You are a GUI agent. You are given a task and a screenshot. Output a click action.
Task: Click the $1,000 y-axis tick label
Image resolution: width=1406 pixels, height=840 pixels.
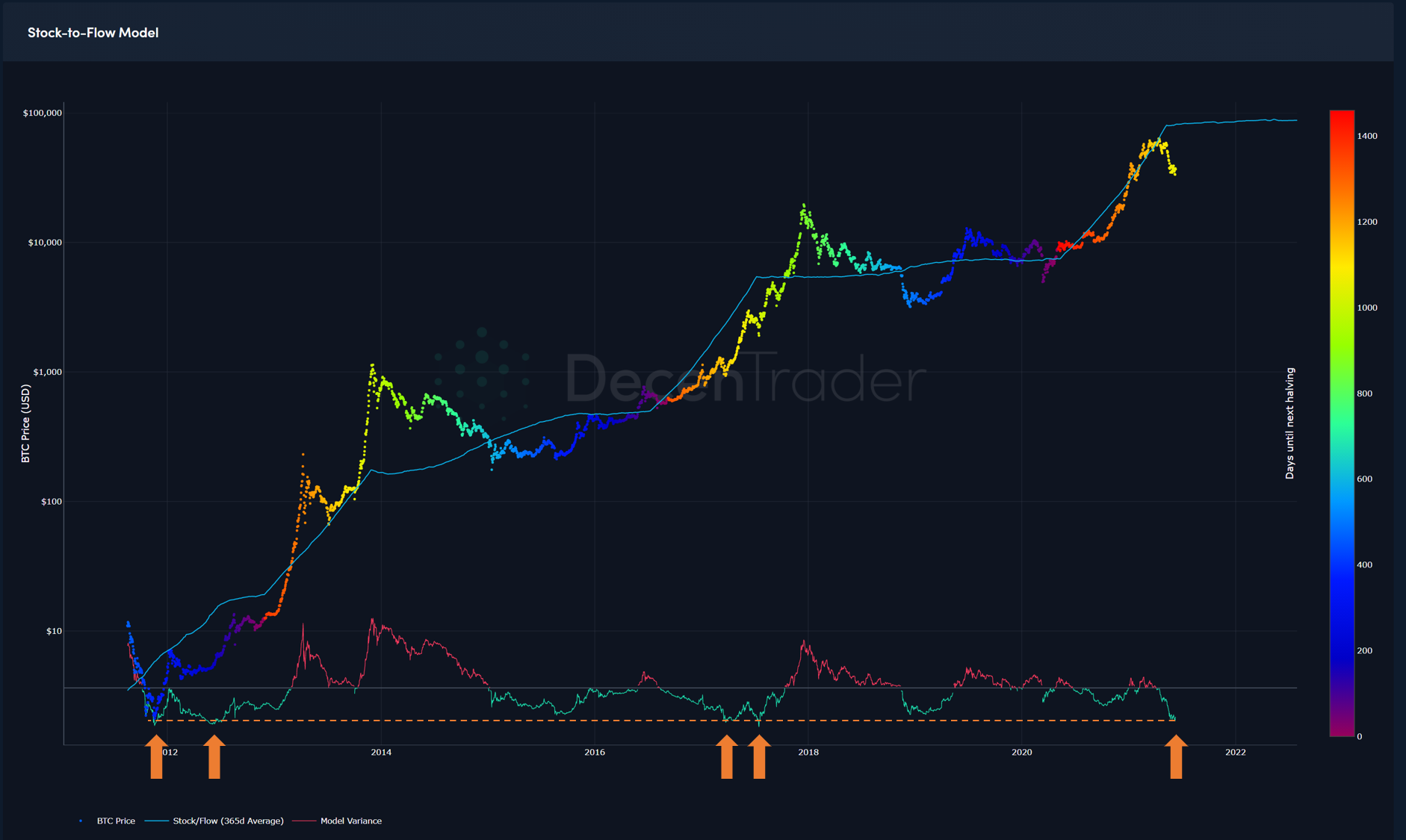click(x=46, y=372)
